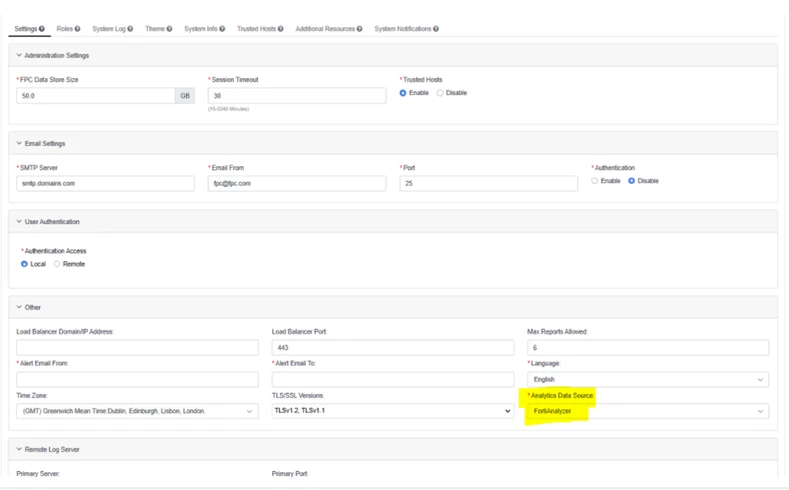Image resolution: width=789 pixels, height=490 pixels.
Task: Click help icon next to System Log
Action: [130, 29]
